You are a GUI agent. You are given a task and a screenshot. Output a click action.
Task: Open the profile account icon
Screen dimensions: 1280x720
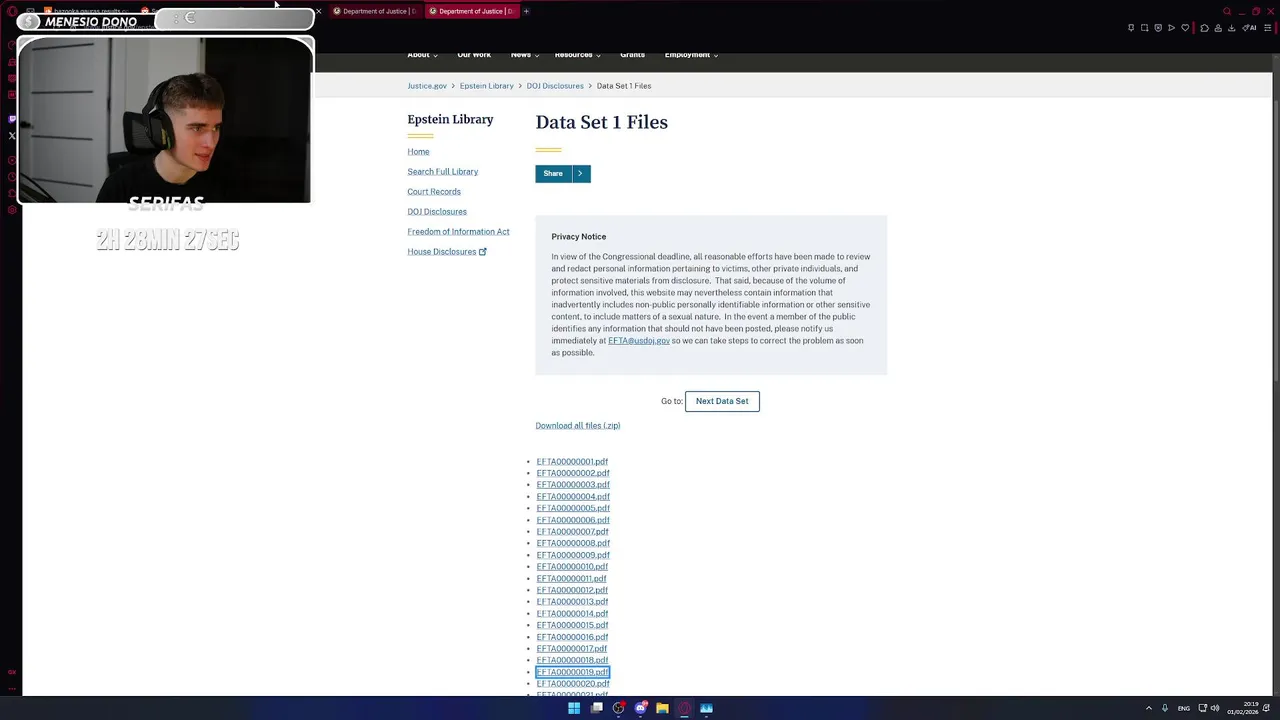pos(1218,28)
